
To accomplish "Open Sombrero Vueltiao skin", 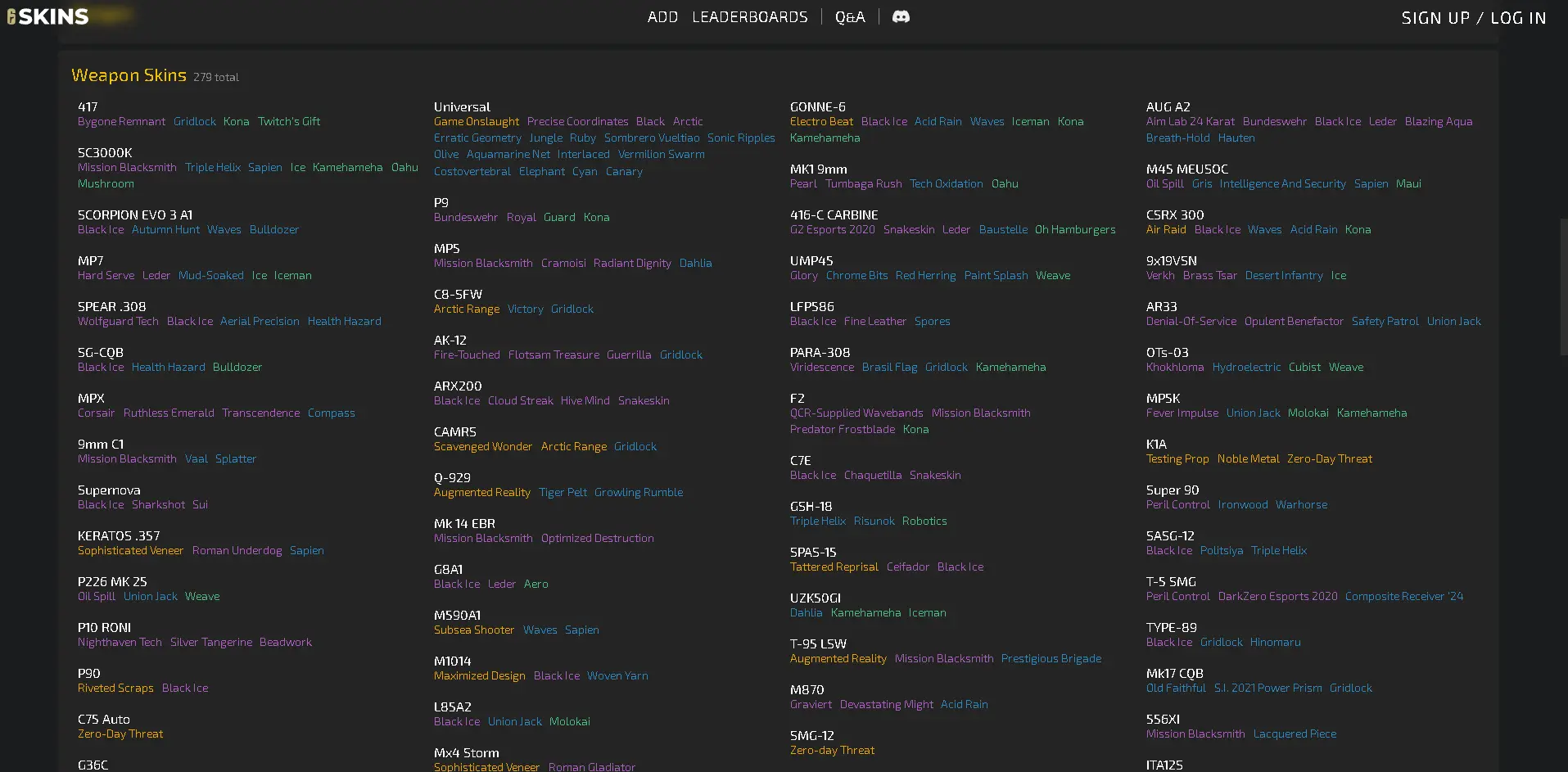I will 651,138.
